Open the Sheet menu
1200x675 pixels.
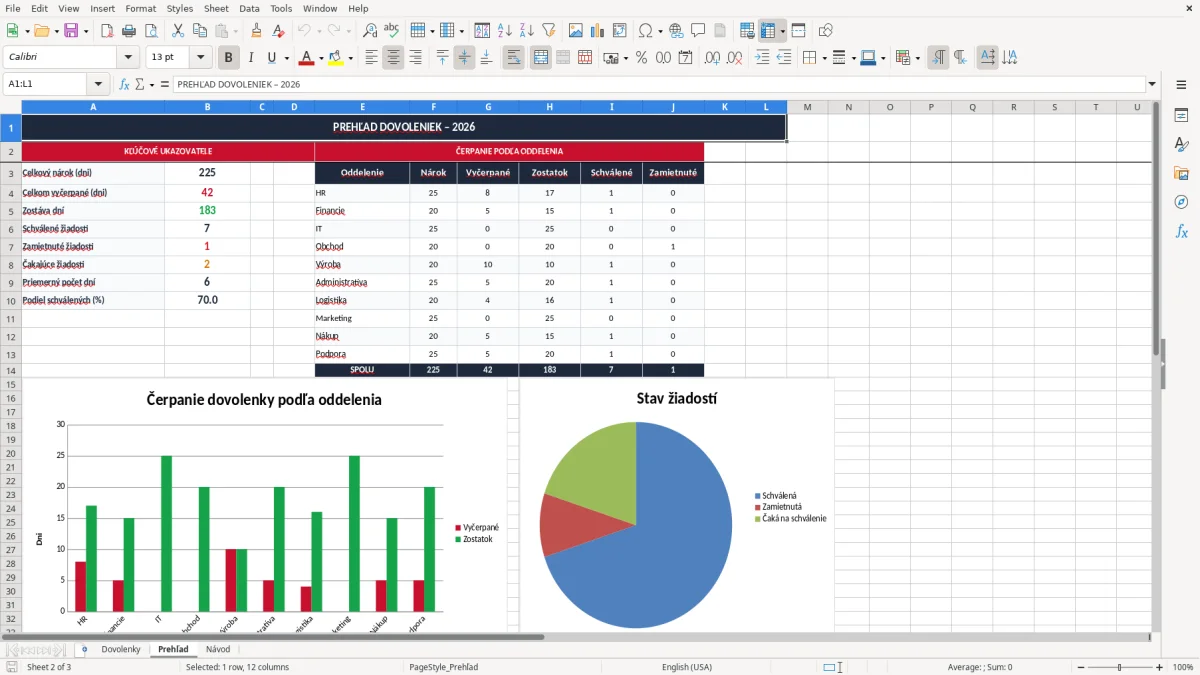click(216, 8)
